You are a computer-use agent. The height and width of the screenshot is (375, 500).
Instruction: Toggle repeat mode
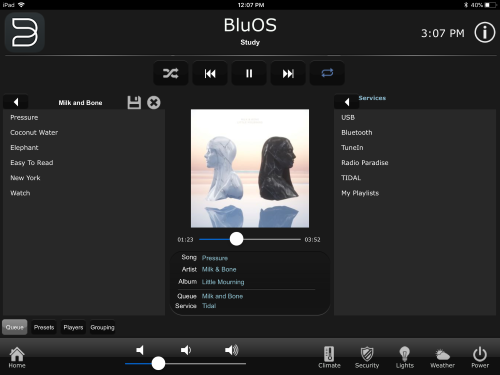[x=327, y=73]
